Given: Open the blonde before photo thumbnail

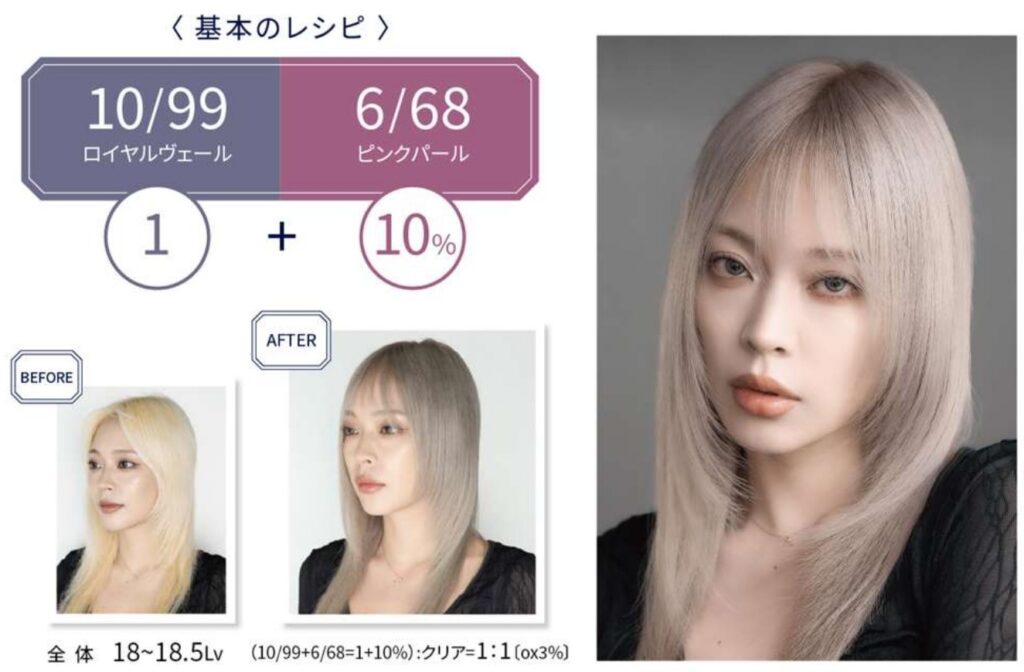Looking at the screenshot, I should coord(141,500).
